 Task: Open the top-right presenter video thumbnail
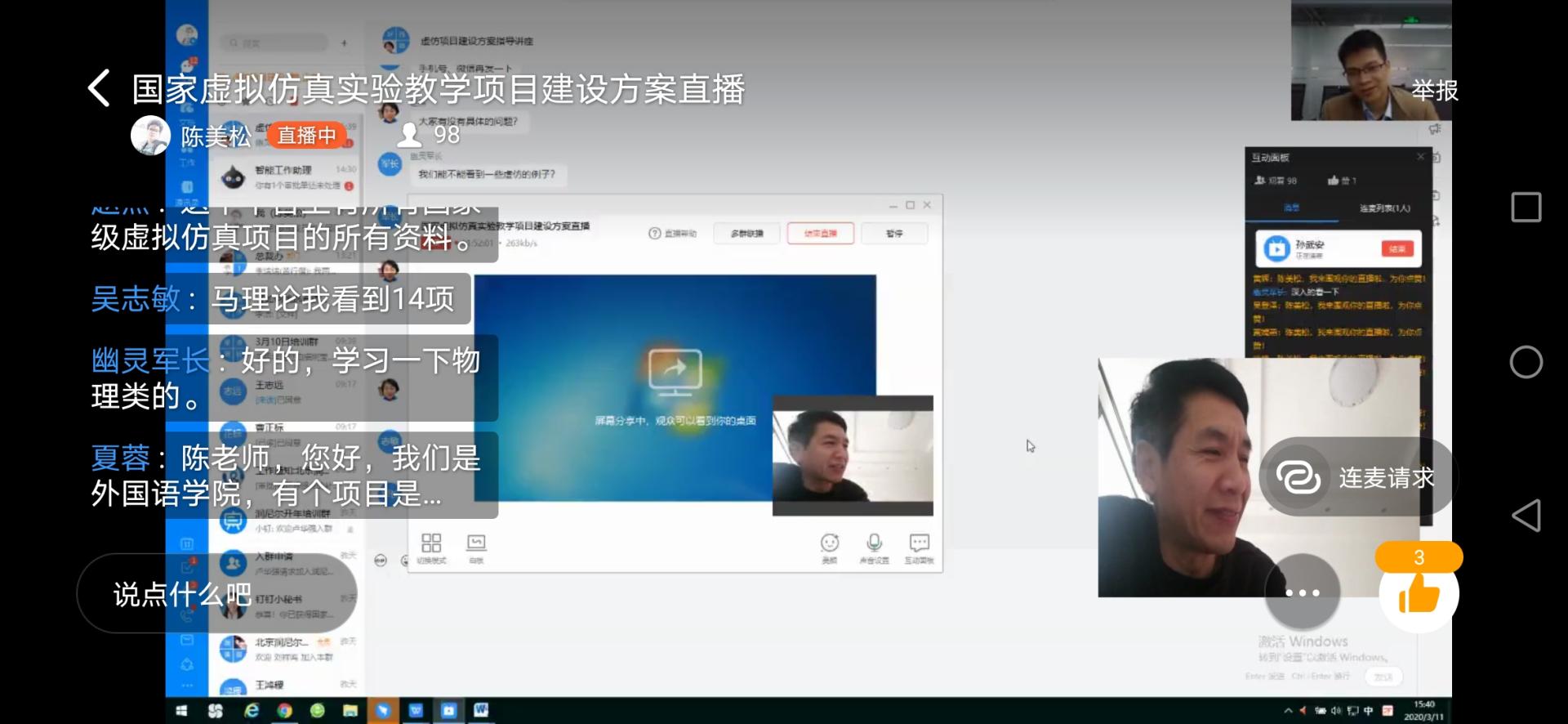1371,60
